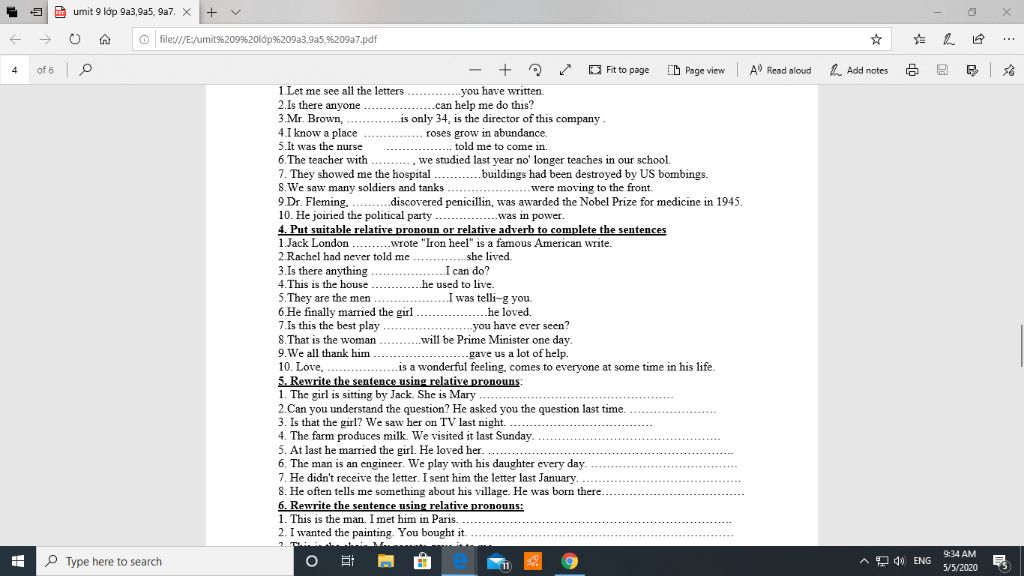This screenshot has width=1024, height=576.
Task: Show hidden system tray icons
Action: click(x=863, y=561)
